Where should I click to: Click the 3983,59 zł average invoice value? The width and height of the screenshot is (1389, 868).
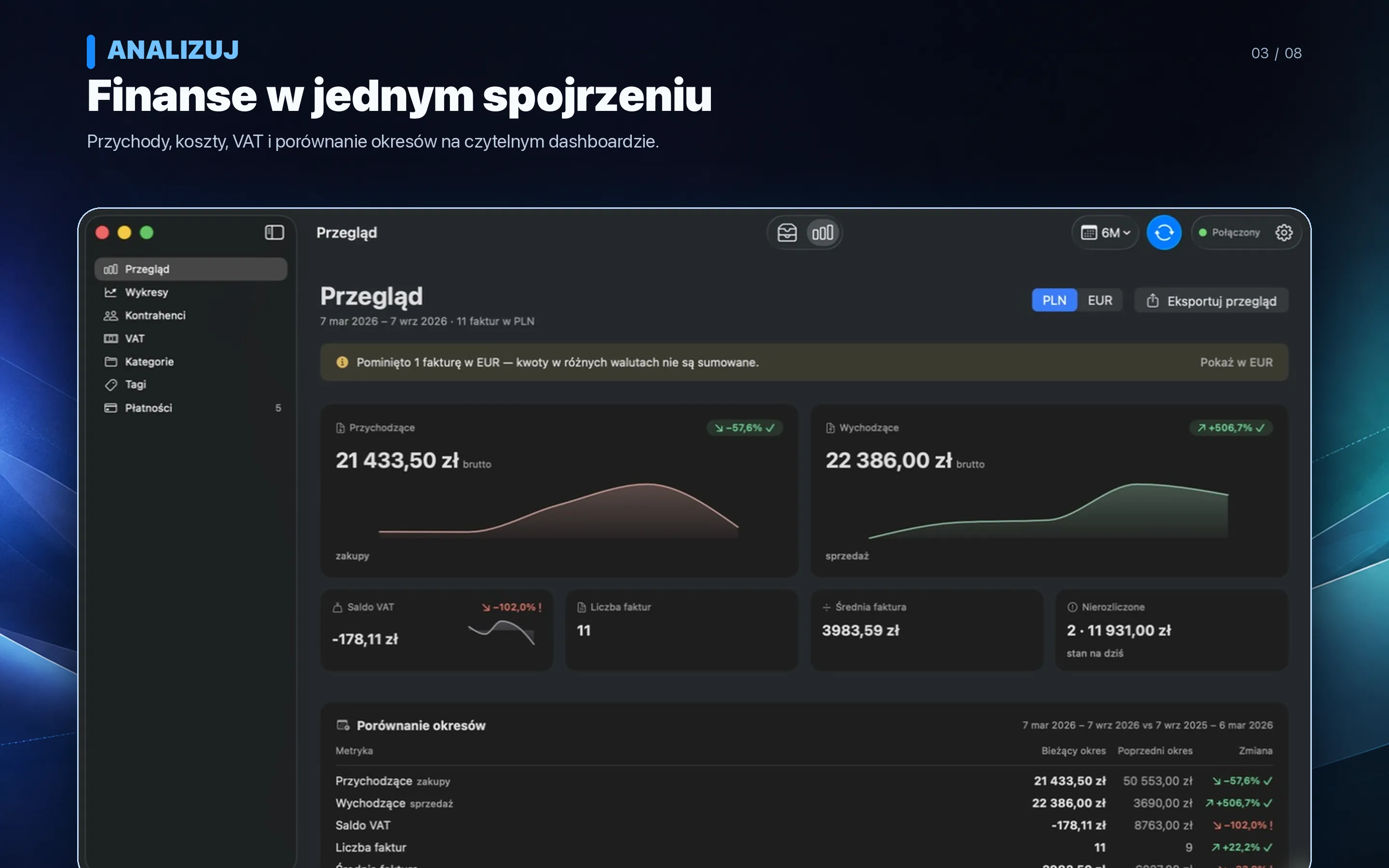(x=861, y=630)
